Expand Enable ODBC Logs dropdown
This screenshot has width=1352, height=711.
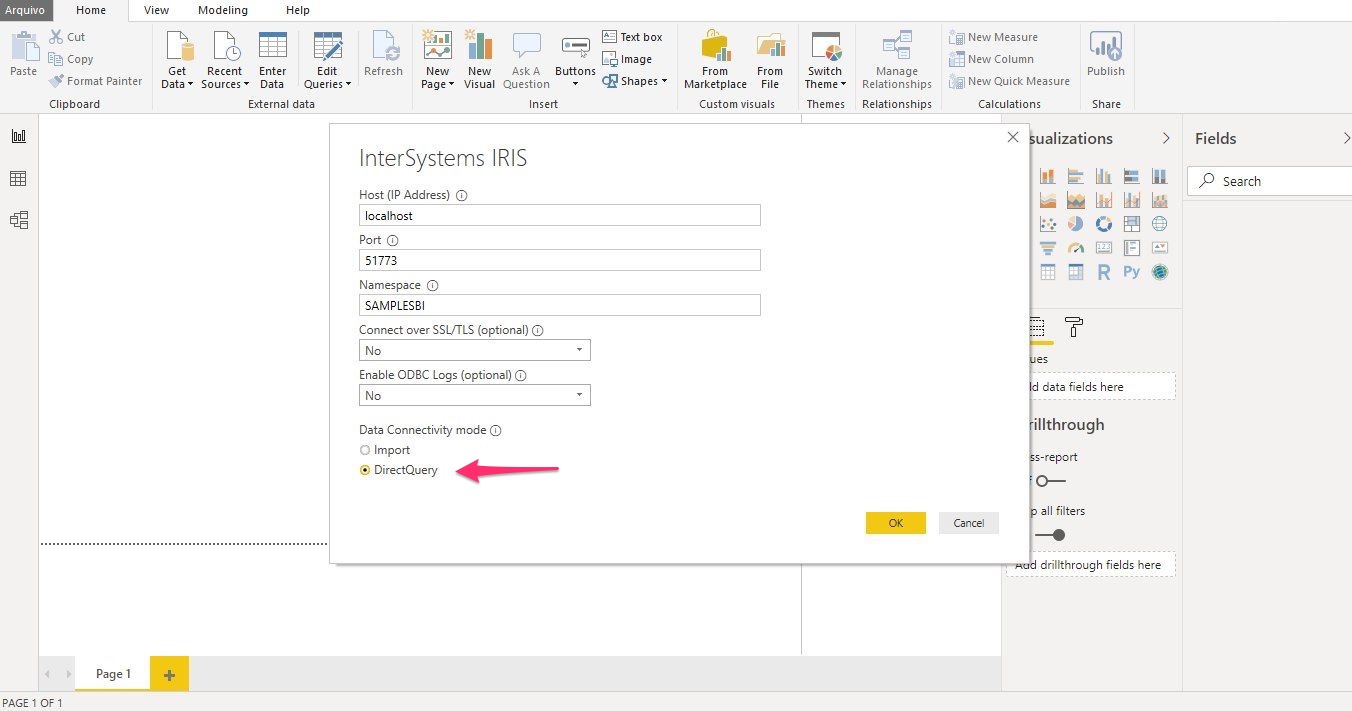[x=474, y=396]
